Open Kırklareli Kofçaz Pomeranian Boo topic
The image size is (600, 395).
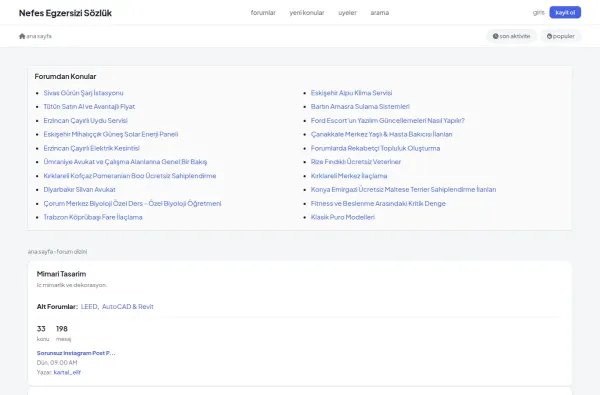130,176
